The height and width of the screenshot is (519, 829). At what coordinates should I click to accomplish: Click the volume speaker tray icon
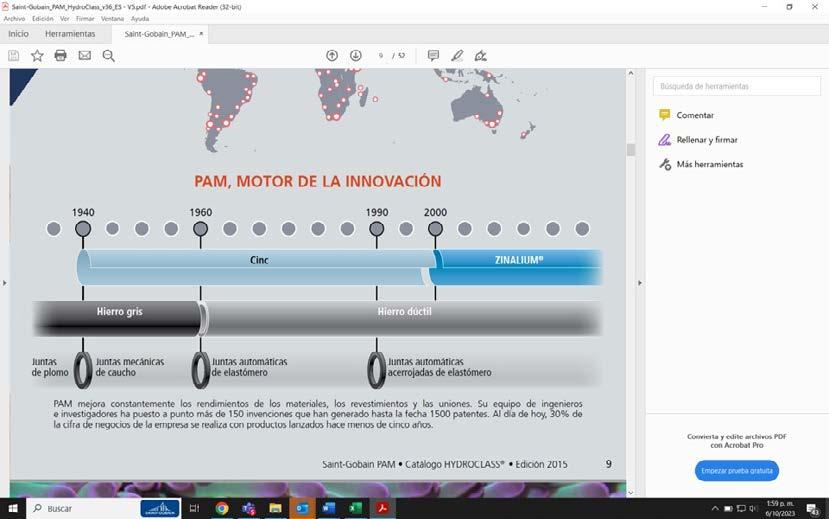[752, 508]
